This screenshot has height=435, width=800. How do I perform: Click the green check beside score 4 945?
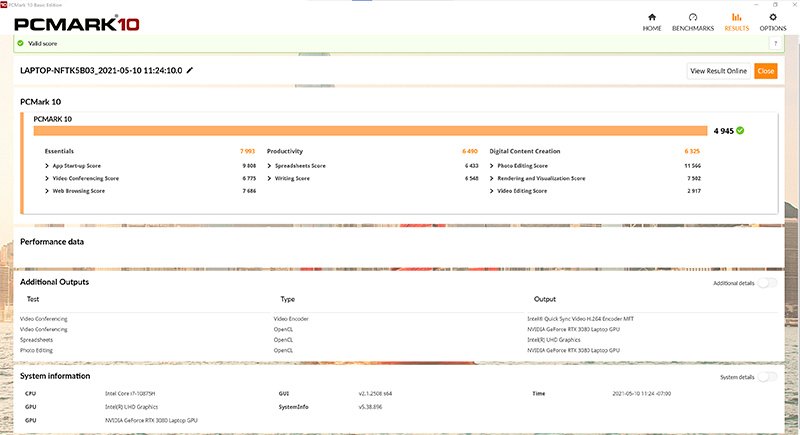pyautogui.click(x=740, y=131)
